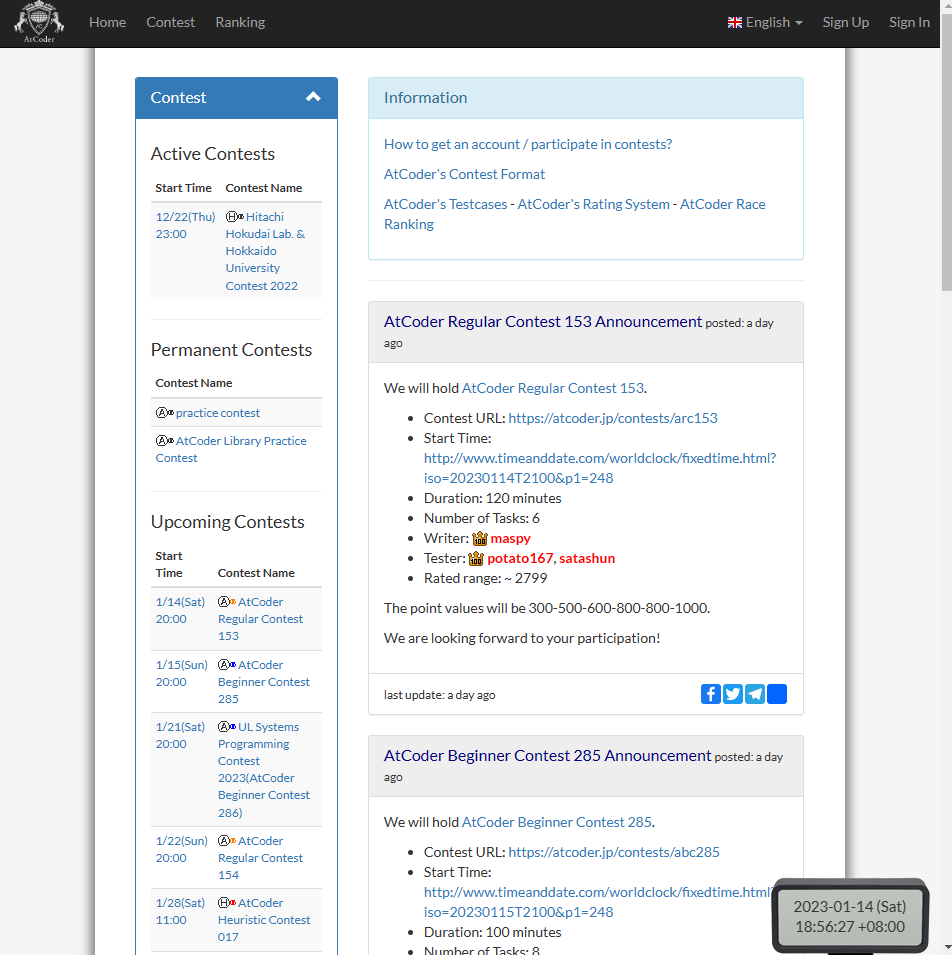Open AtCoder Regular Contest 153 Announcement title

point(543,322)
